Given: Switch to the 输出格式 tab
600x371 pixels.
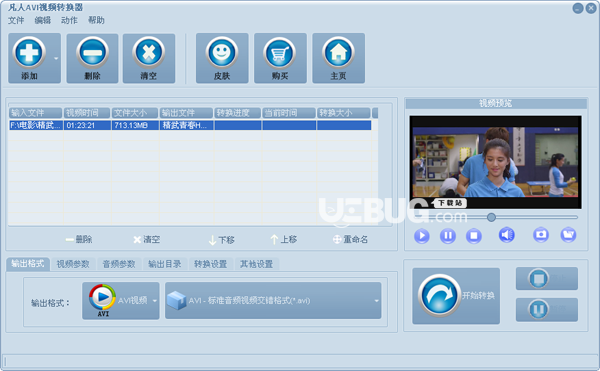Looking at the screenshot, I should [x=28, y=264].
